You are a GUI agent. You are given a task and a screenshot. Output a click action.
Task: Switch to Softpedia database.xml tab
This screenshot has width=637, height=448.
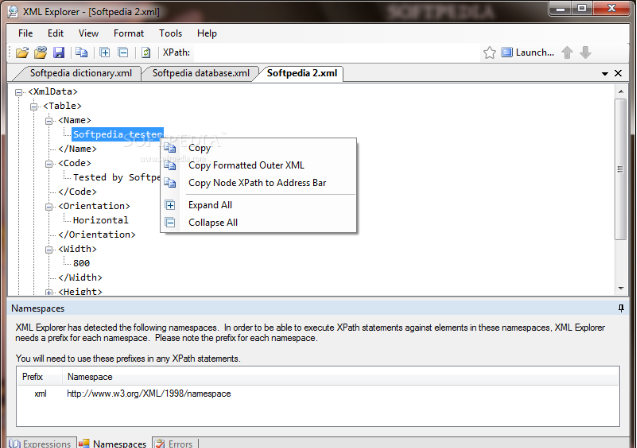[200, 73]
